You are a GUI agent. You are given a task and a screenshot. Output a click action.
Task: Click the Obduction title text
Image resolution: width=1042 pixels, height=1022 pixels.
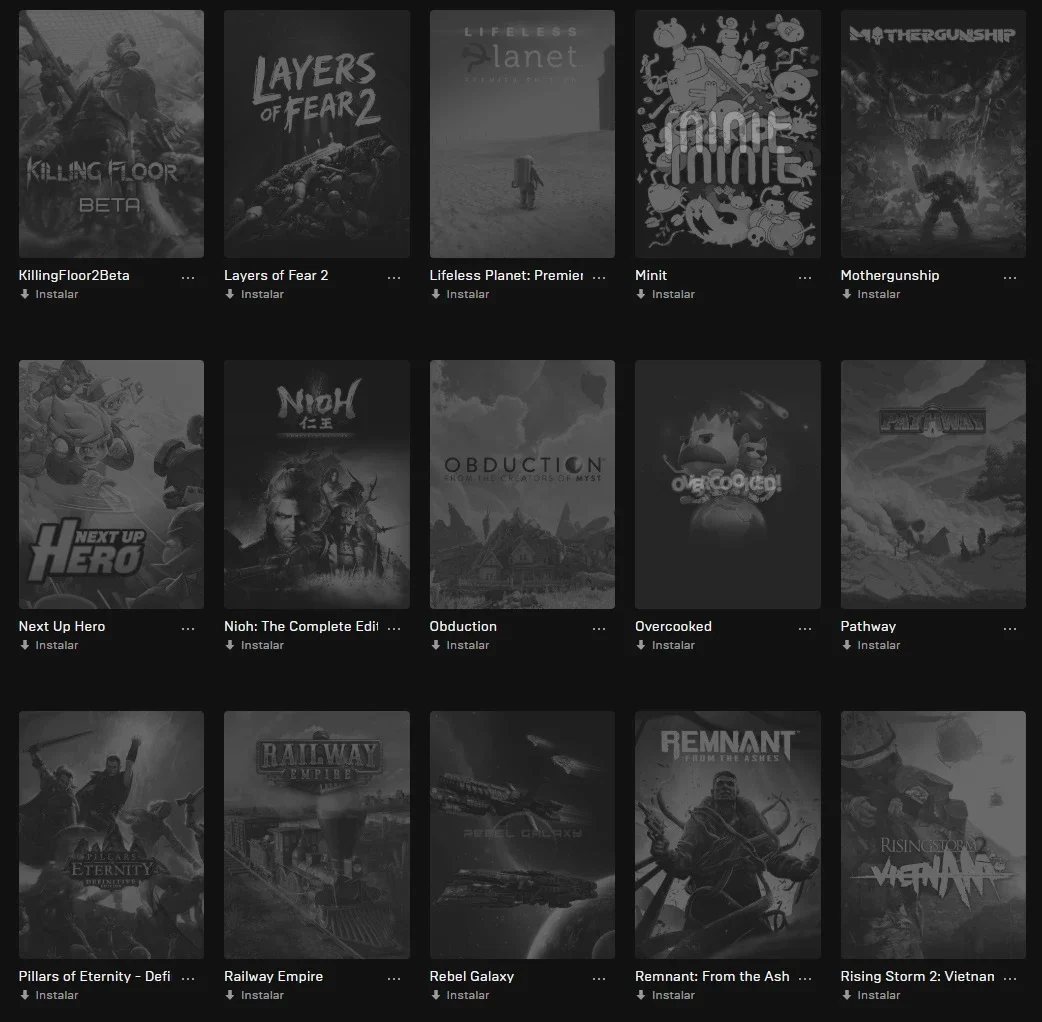(463, 626)
